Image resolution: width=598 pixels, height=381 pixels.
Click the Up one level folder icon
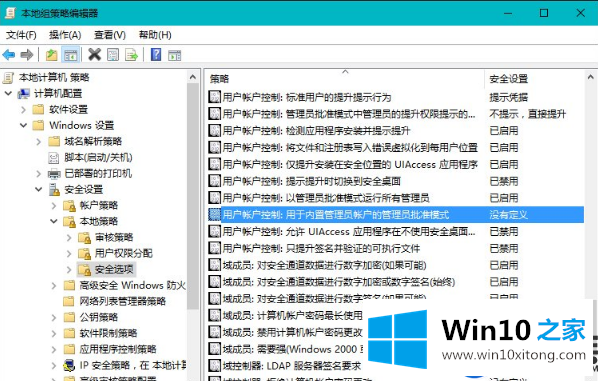click(x=51, y=55)
